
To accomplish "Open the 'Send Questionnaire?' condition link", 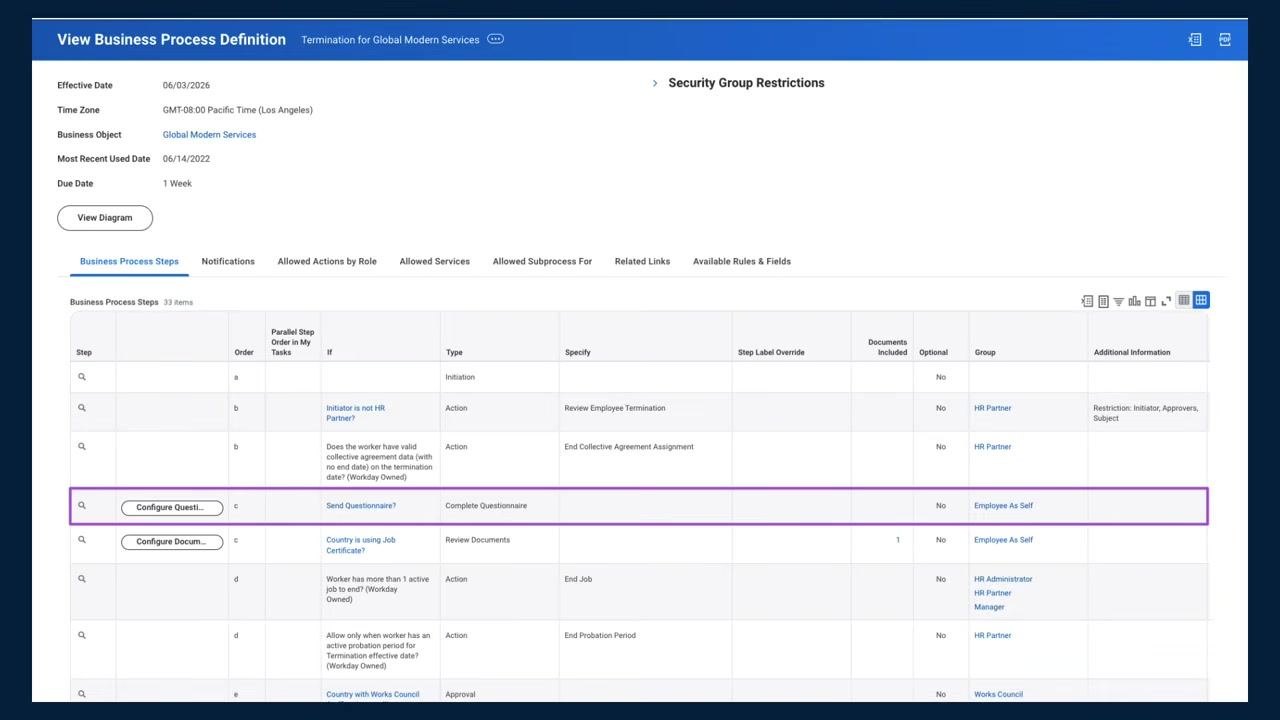I will [x=361, y=506].
